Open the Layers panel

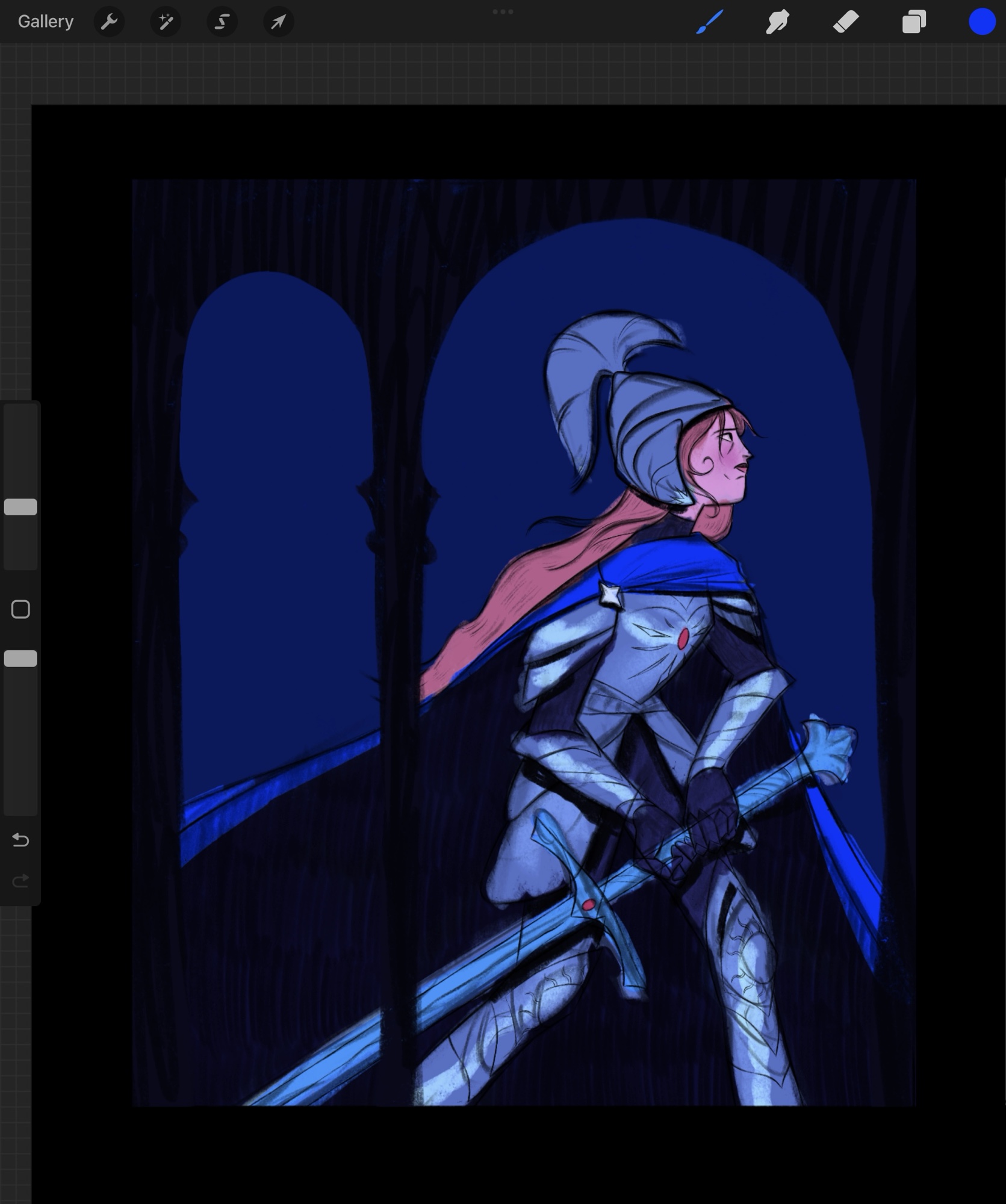click(x=914, y=22)
